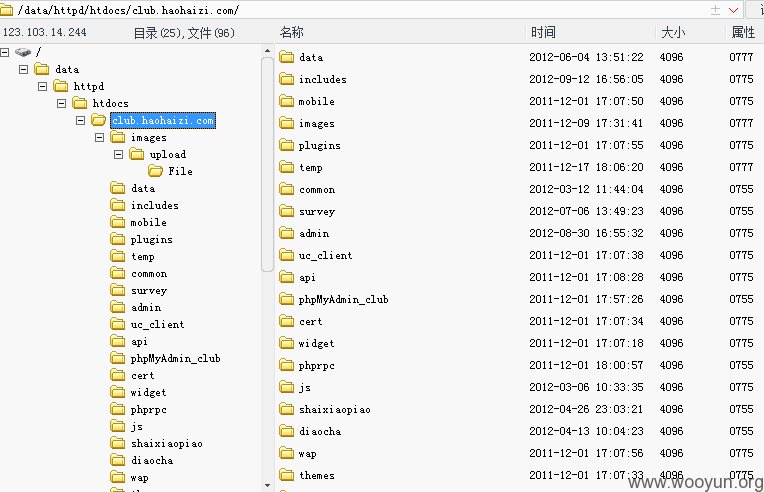Click timestamp 2012-09-12 16:56:05
Viewport: 764px width, 492px height.
tap(586, 79)
